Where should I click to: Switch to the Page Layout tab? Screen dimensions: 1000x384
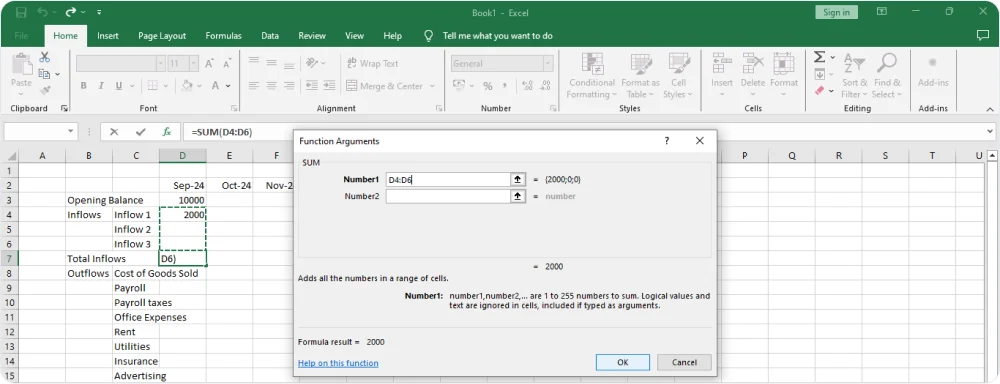tap(162, 36)
